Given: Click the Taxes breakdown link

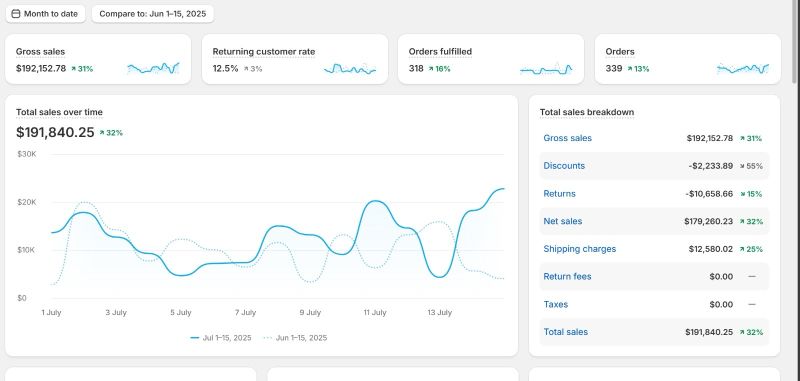Looking at the screenshot, I should coord(556,304).
